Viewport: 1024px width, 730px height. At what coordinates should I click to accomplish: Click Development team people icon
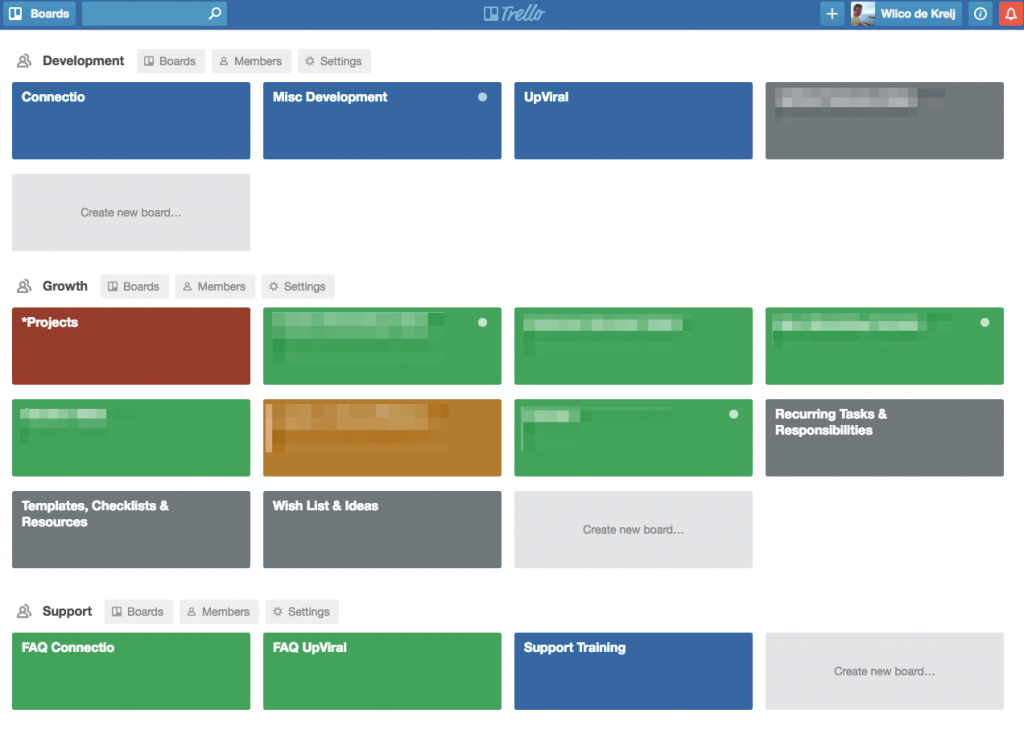(24, 61)
